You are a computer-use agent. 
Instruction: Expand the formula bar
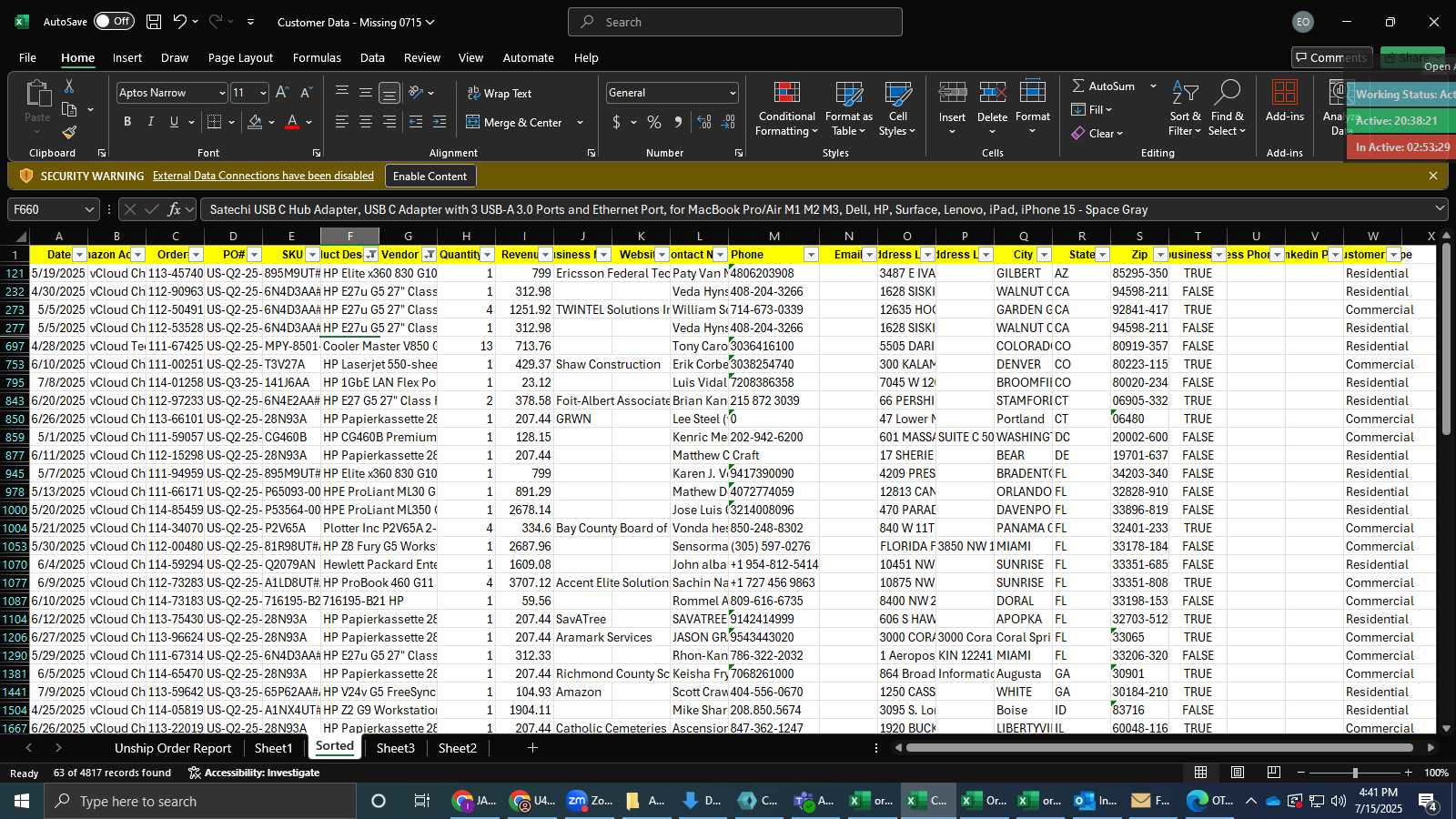(1440, 209)
